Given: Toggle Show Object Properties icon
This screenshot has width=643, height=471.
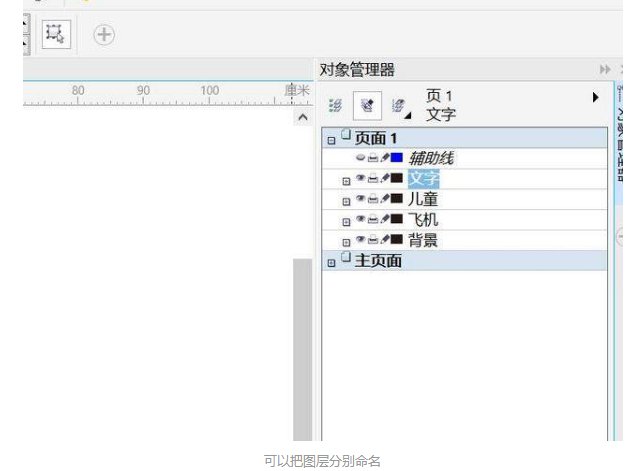Looking at the screenshot, I should click(x=335, y=105).
